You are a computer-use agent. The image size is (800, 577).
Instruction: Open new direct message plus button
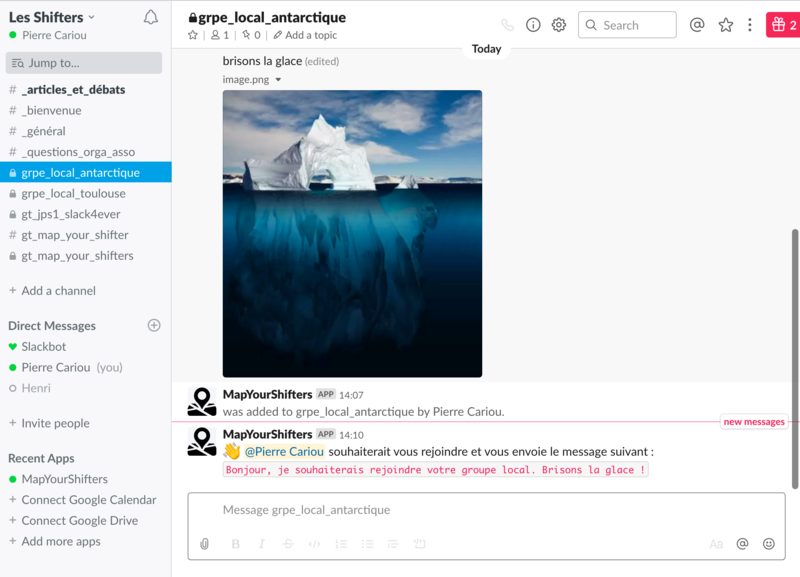click(154, 325)
